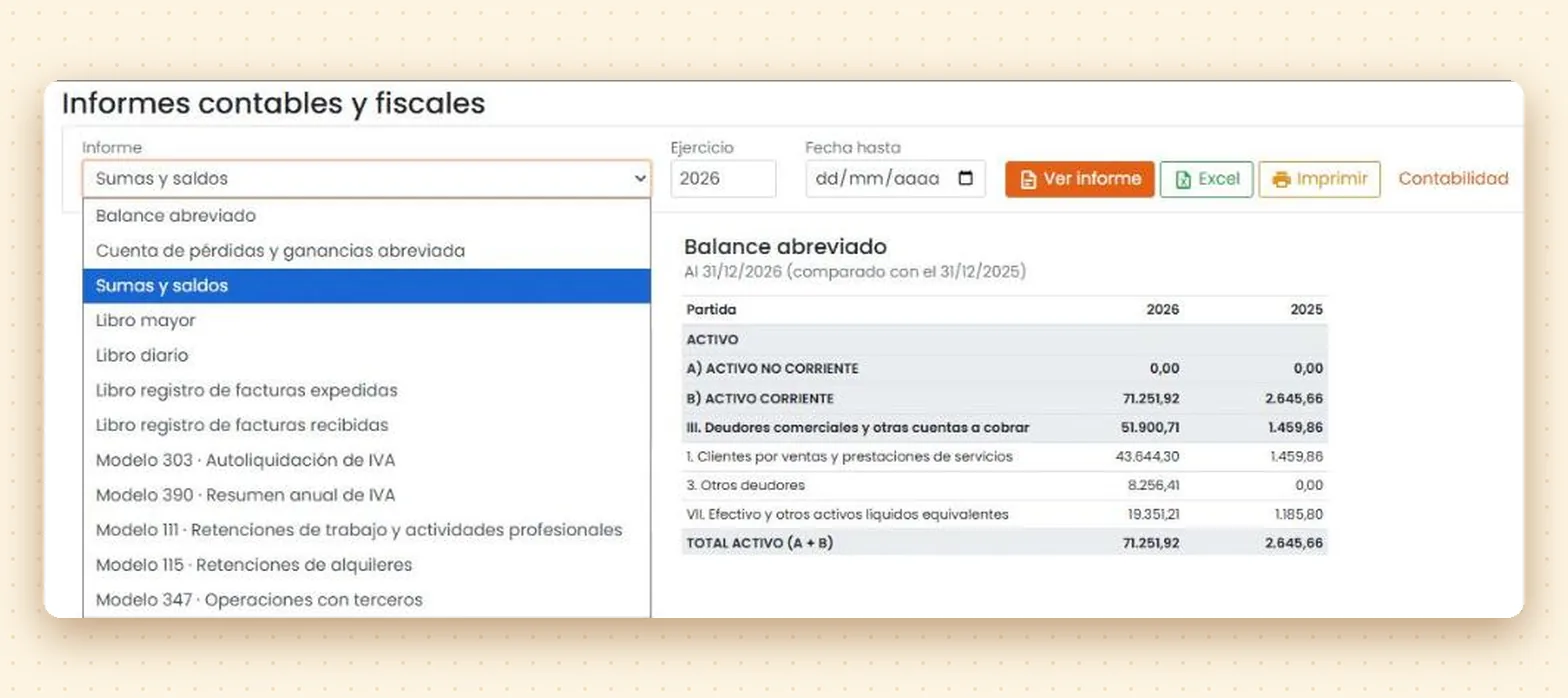1568x698 pixels.
Task: Select Balance abreviado from the list
Action: tap(366, 216)
